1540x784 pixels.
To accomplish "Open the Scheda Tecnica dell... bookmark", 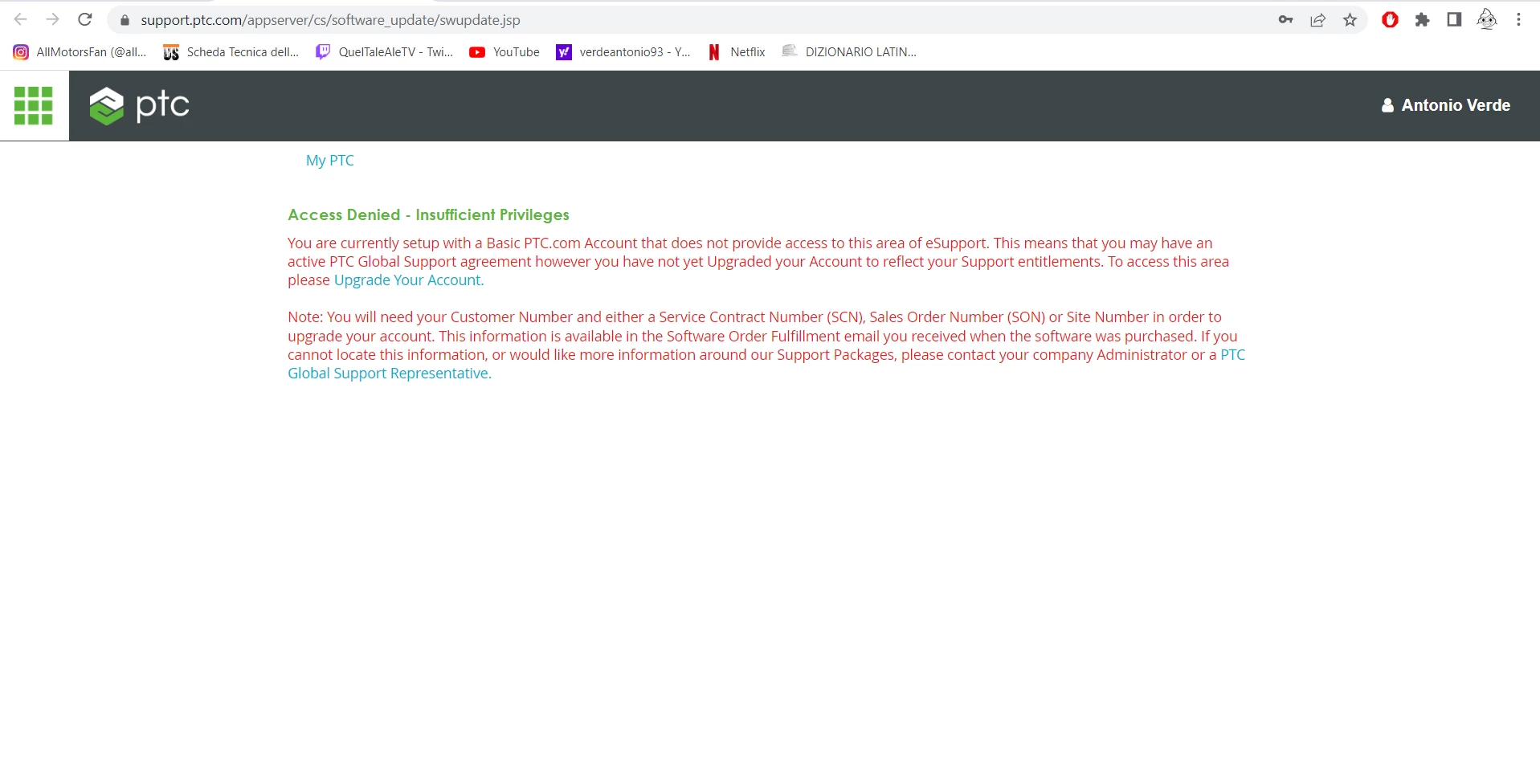I will [x=231, y=52].
